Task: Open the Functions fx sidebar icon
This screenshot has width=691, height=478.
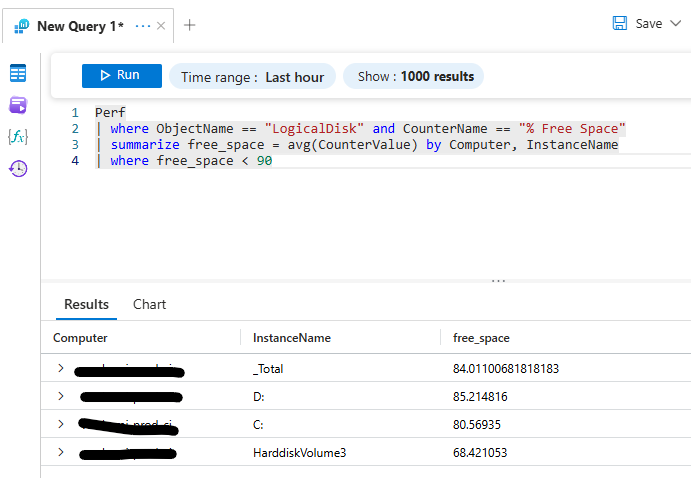Action: [18, 137]
